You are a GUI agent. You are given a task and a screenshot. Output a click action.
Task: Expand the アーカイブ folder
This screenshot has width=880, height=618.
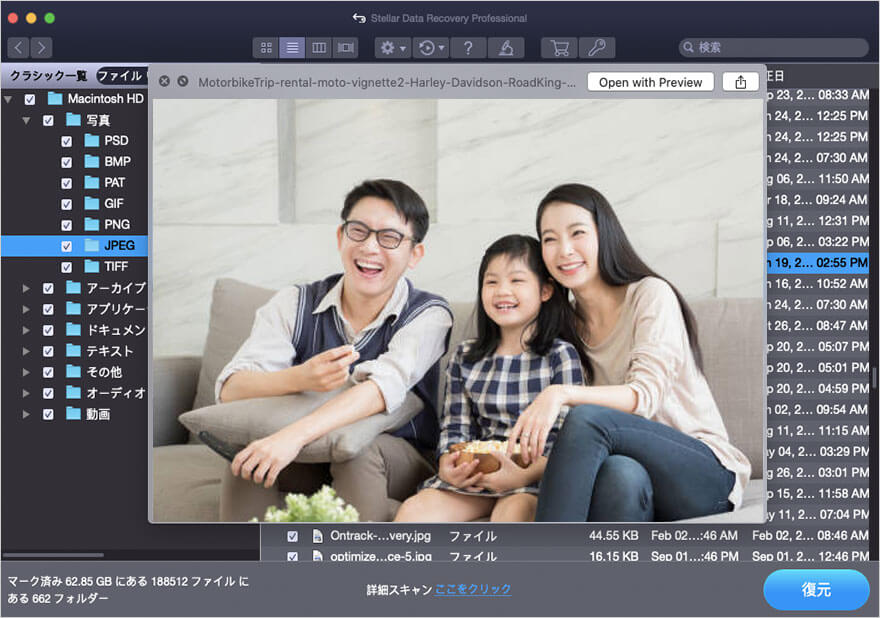(27, 288)
